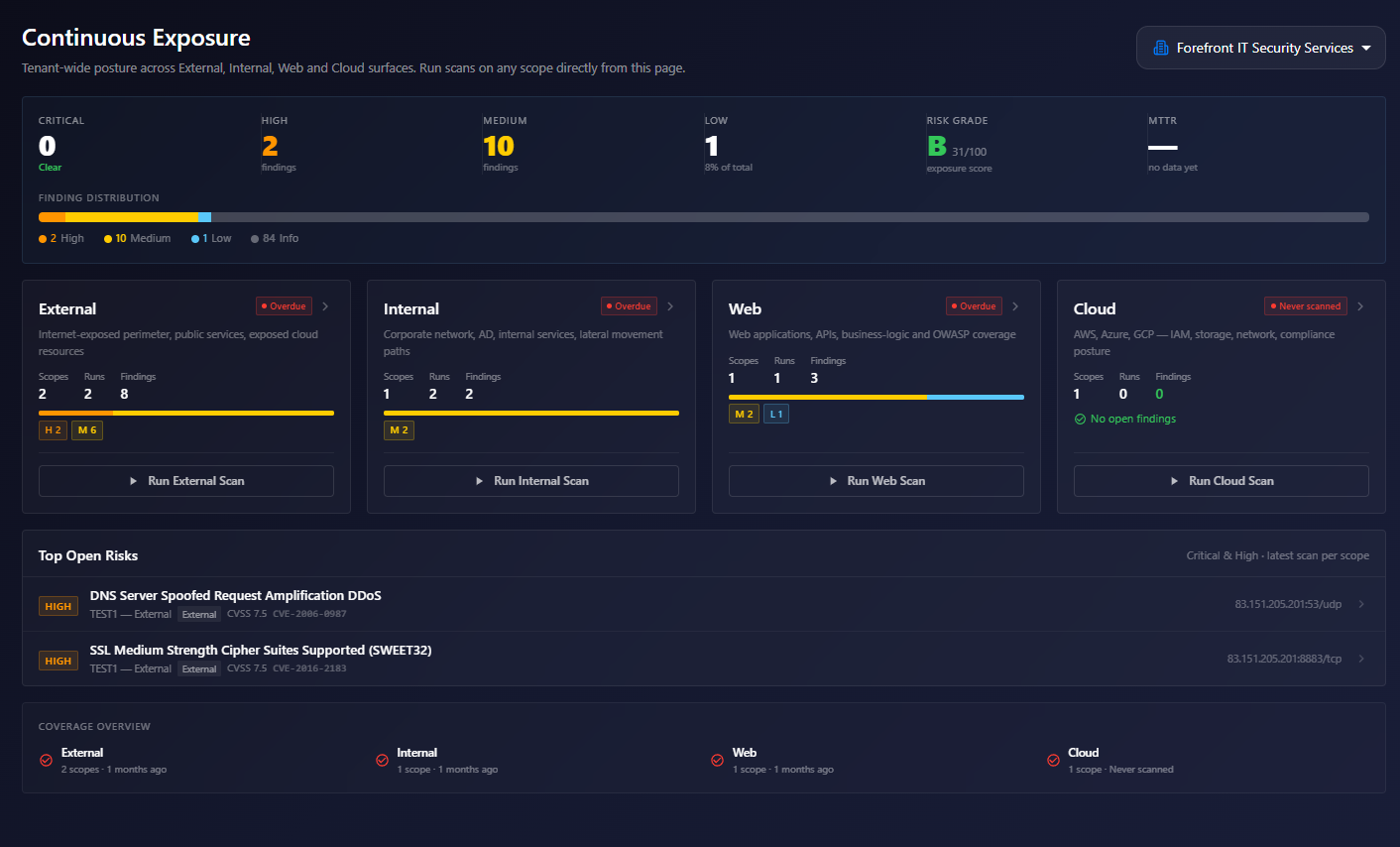Click the External coverage status icon
Image resolution: width=1400 pixels, height=847 pixels.
point(46,761)
